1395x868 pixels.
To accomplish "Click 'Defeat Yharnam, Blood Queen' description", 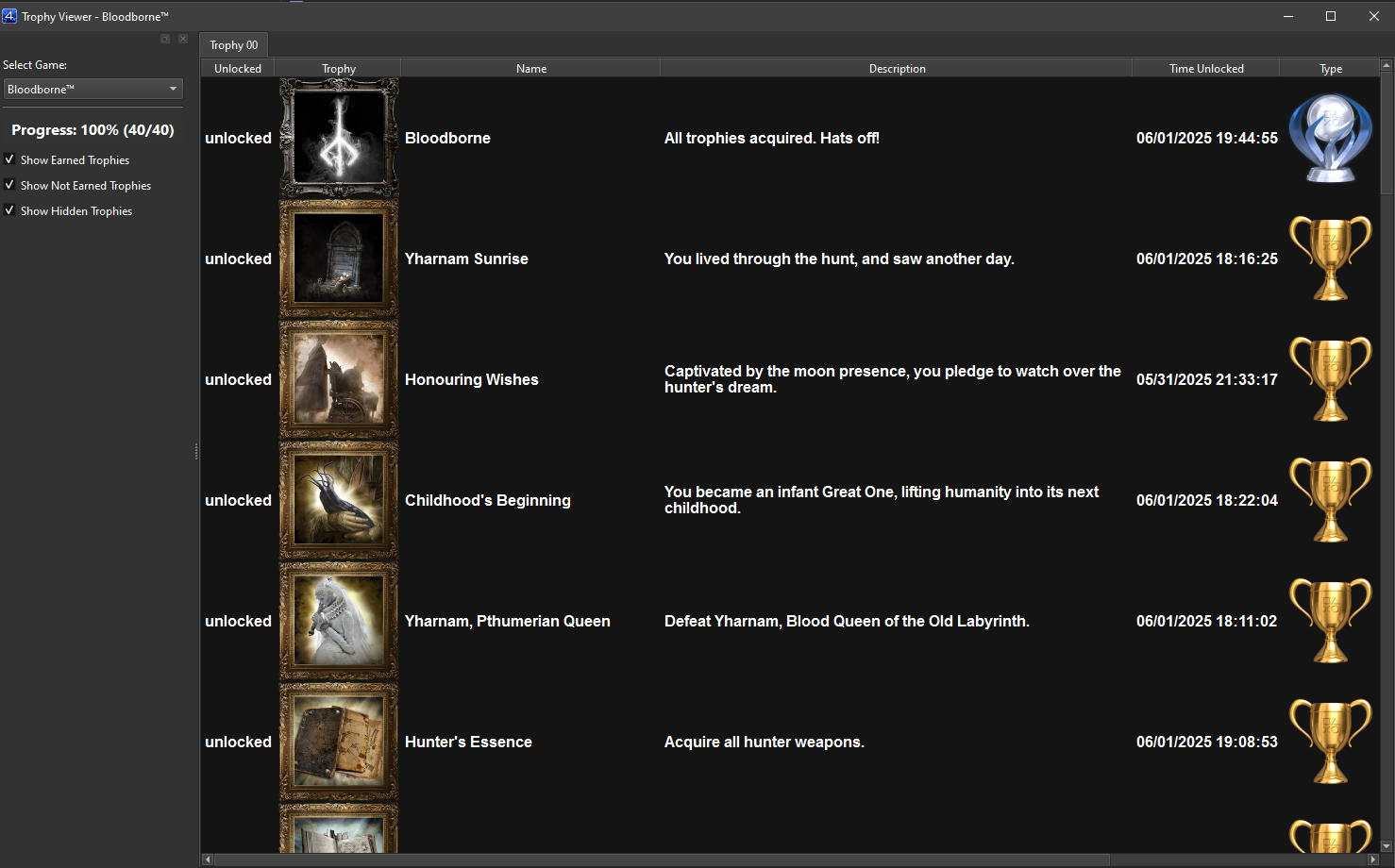I will pyautogui.click(x=847, y=621).
